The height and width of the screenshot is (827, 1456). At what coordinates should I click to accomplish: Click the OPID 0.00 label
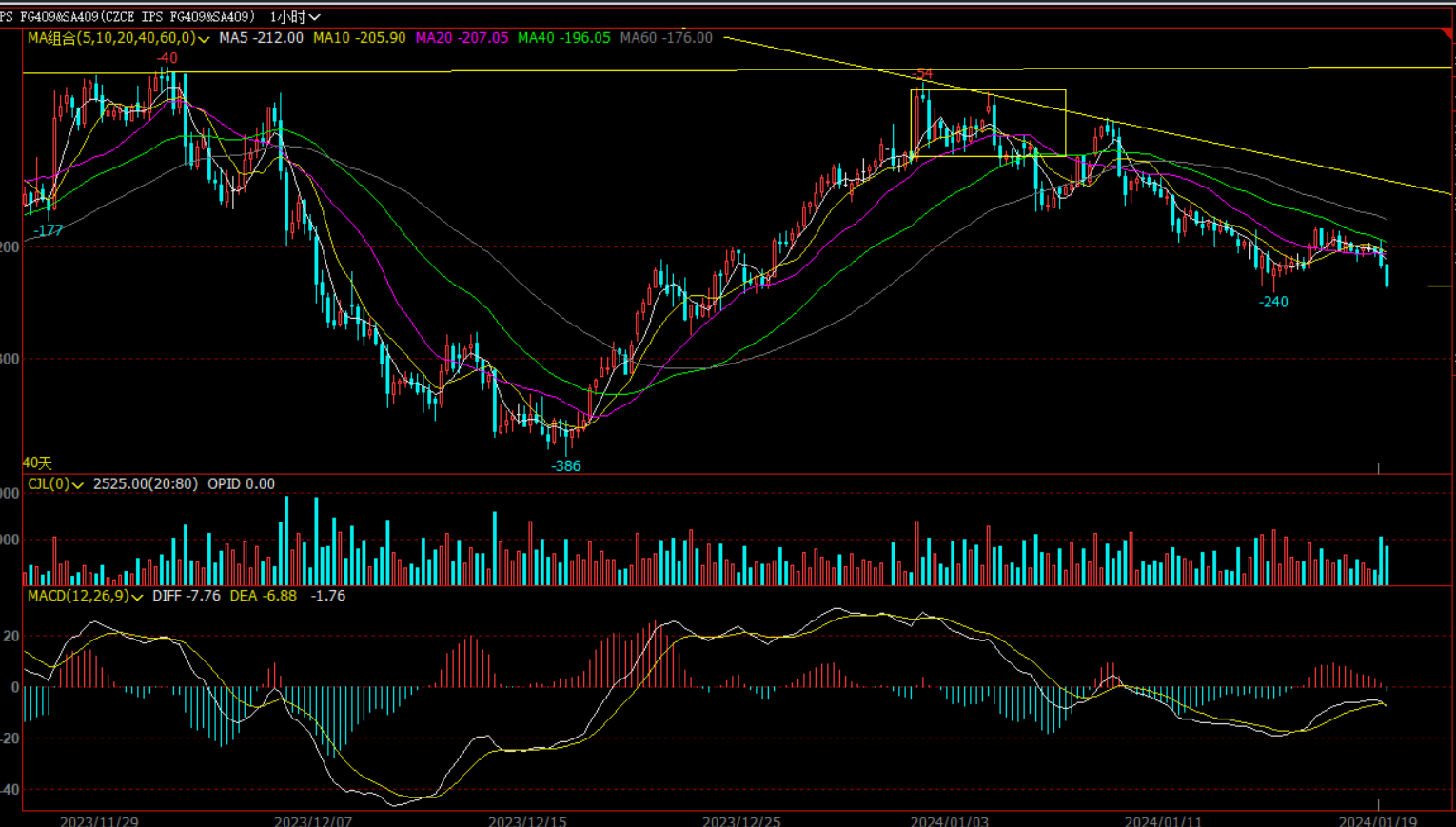pyautogui.click(x=241, y=483)
